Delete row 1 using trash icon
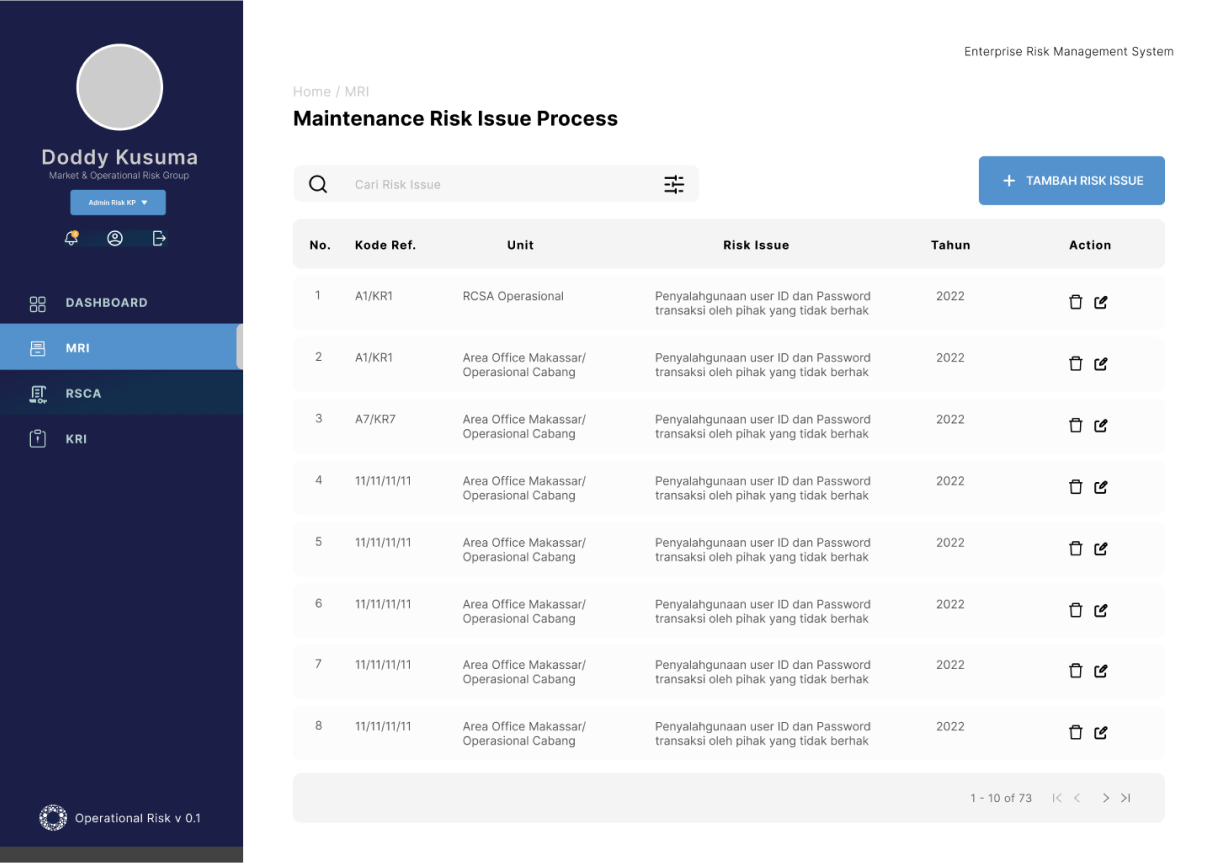The image size is (1207, 863). coord(1076,302)
